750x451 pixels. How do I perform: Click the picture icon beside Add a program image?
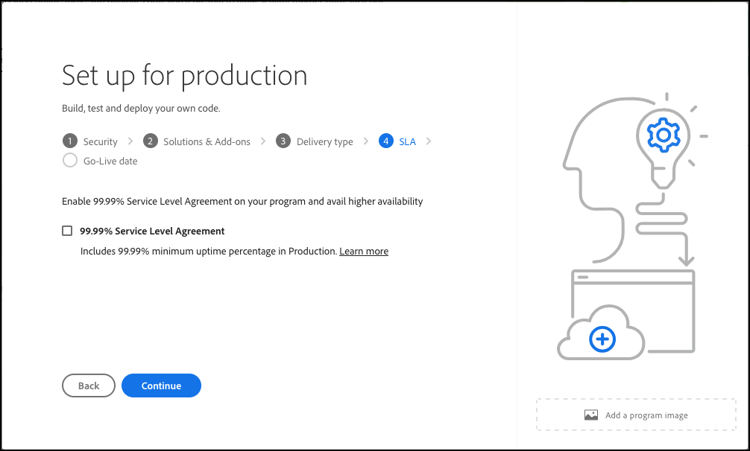pyautogui.click(x=591, y=415)
